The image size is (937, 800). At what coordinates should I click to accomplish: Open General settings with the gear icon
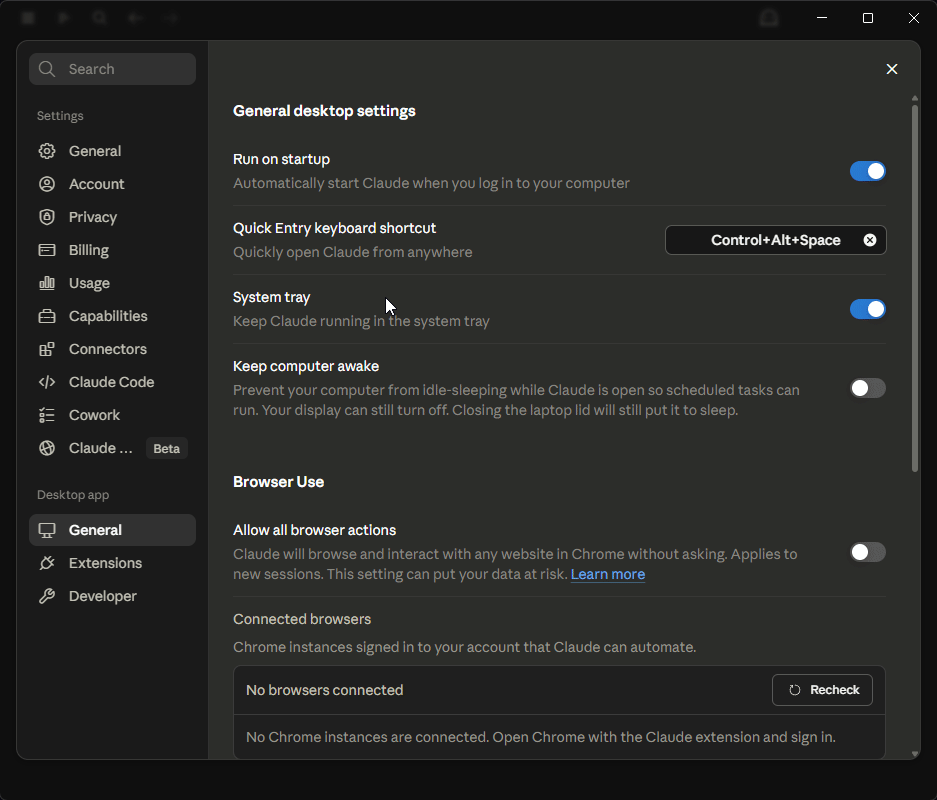click(47, 151)
